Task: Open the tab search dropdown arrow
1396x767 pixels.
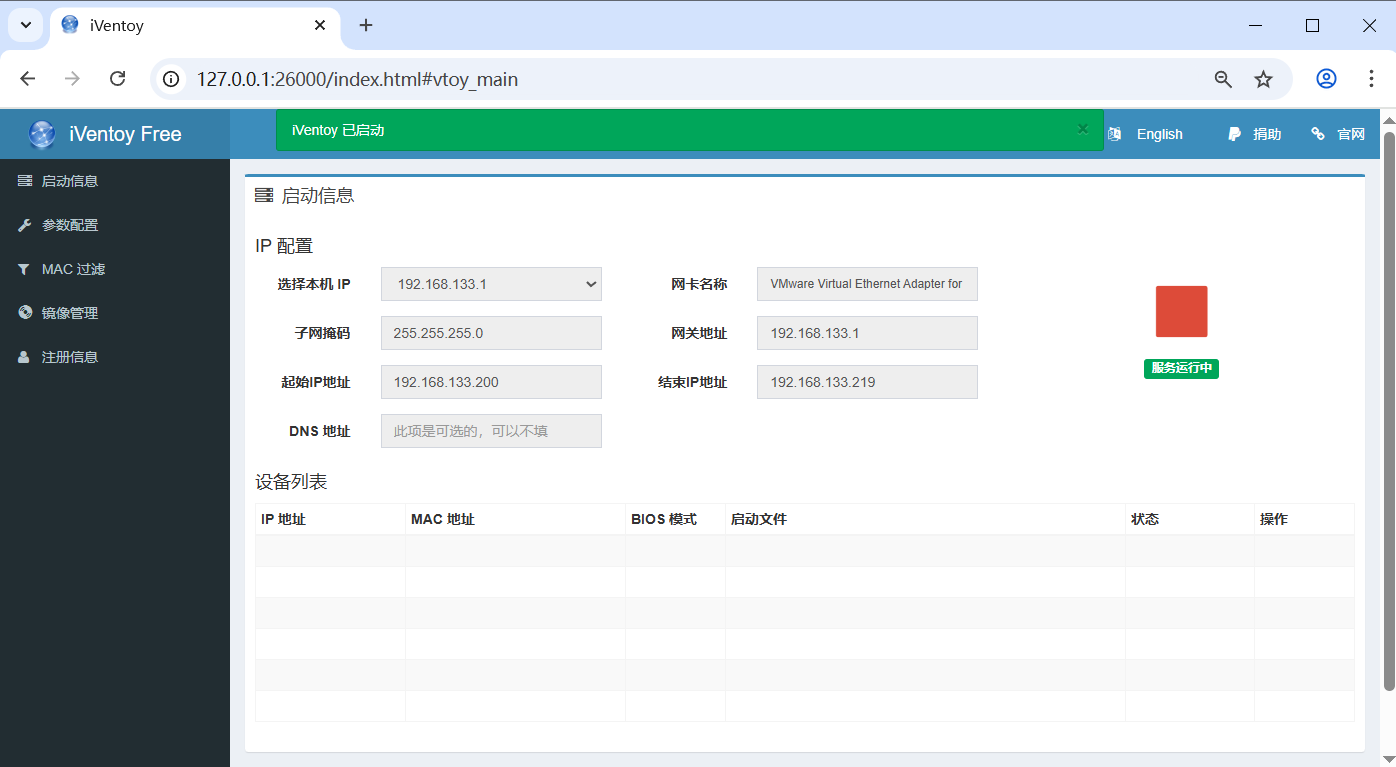Action: coord(25,25)
